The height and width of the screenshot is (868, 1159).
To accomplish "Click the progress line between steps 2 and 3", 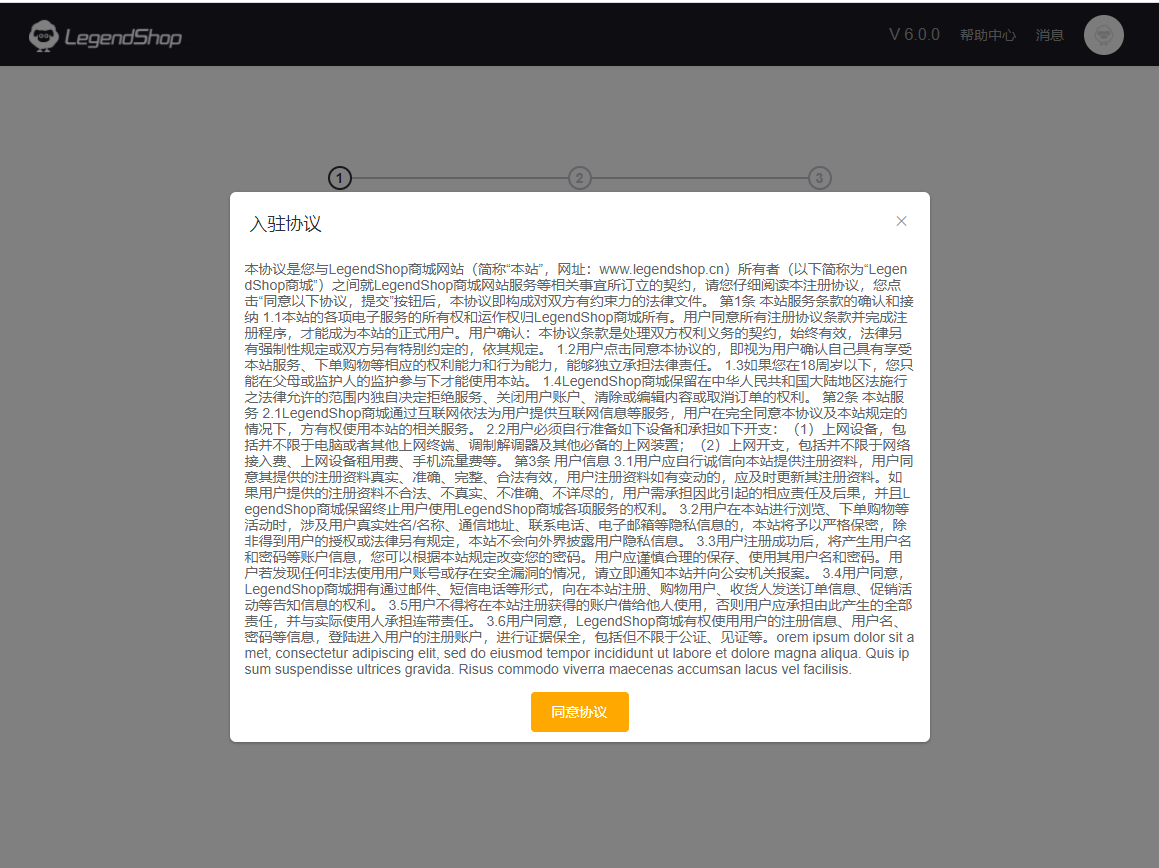I will point(699,178).
